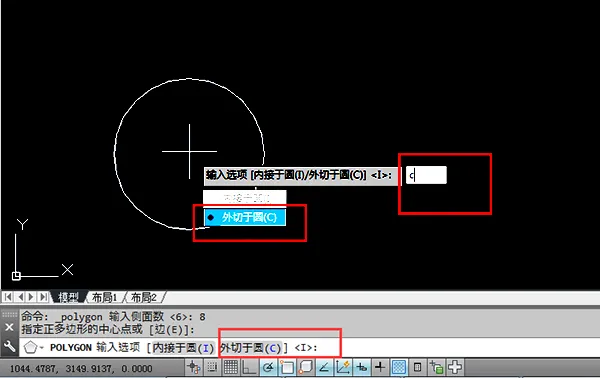Jump to last layout tab arrow

(x=44, y=297)
